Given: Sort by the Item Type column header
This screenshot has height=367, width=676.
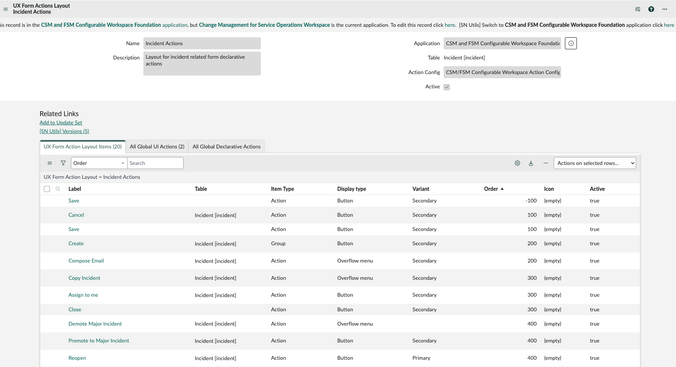Looking at the screenshot, I should [282, 189].
